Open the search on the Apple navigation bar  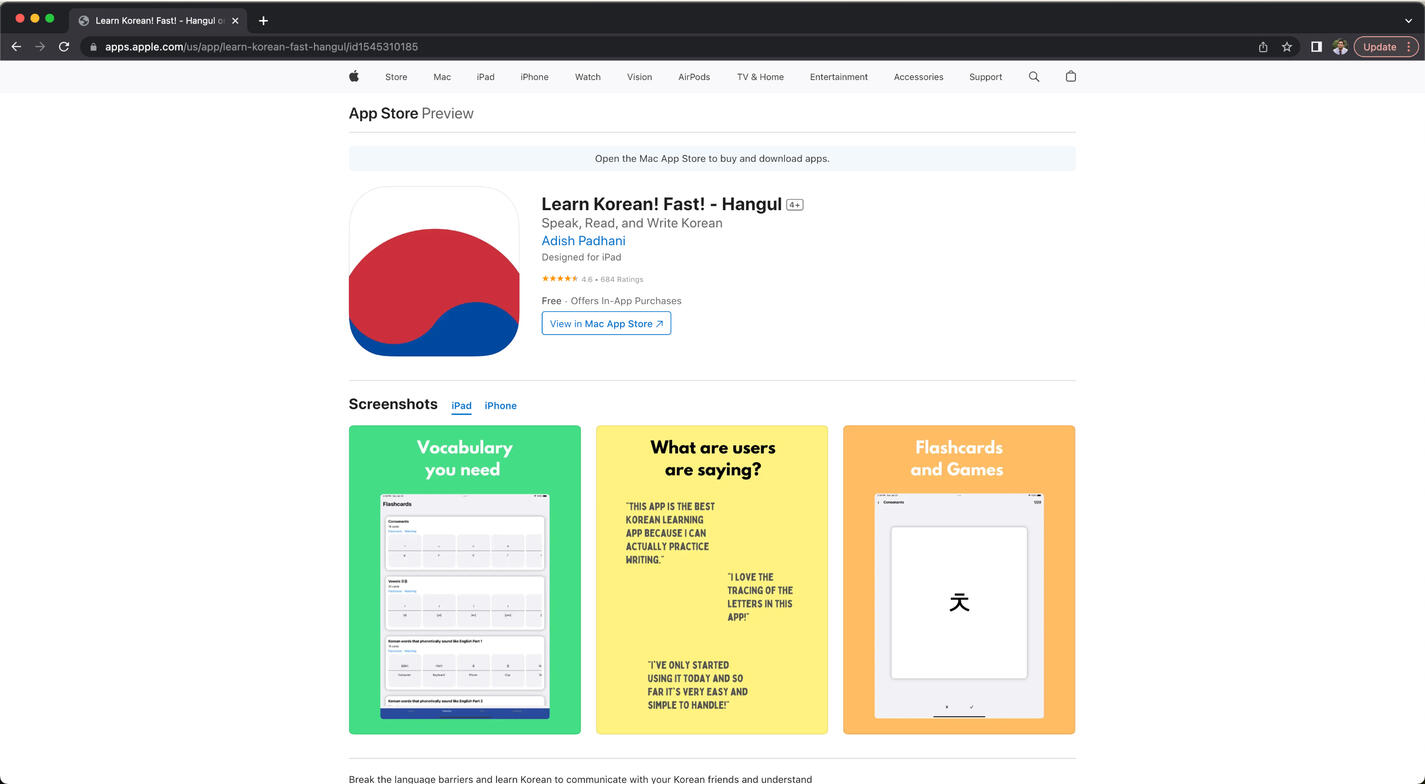[x=1034, y=76]
